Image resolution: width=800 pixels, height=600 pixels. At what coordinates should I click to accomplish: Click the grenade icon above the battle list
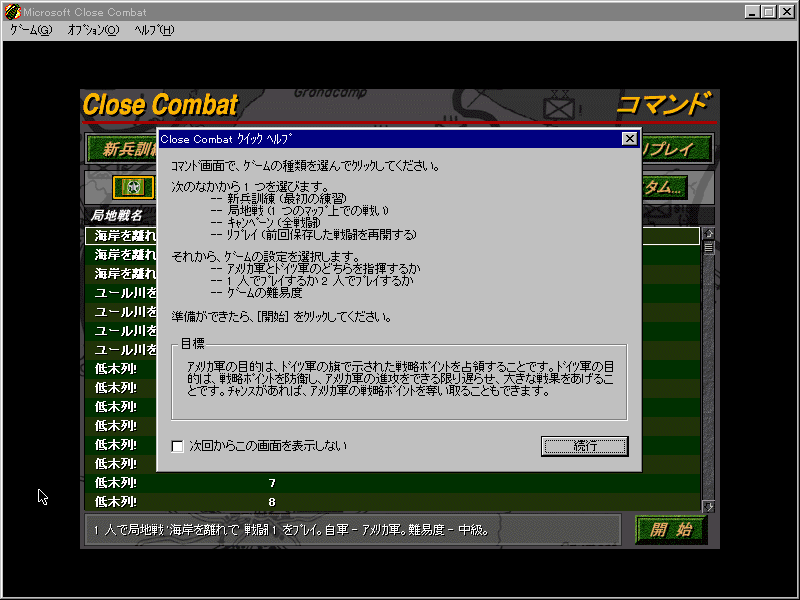(135, 187)
